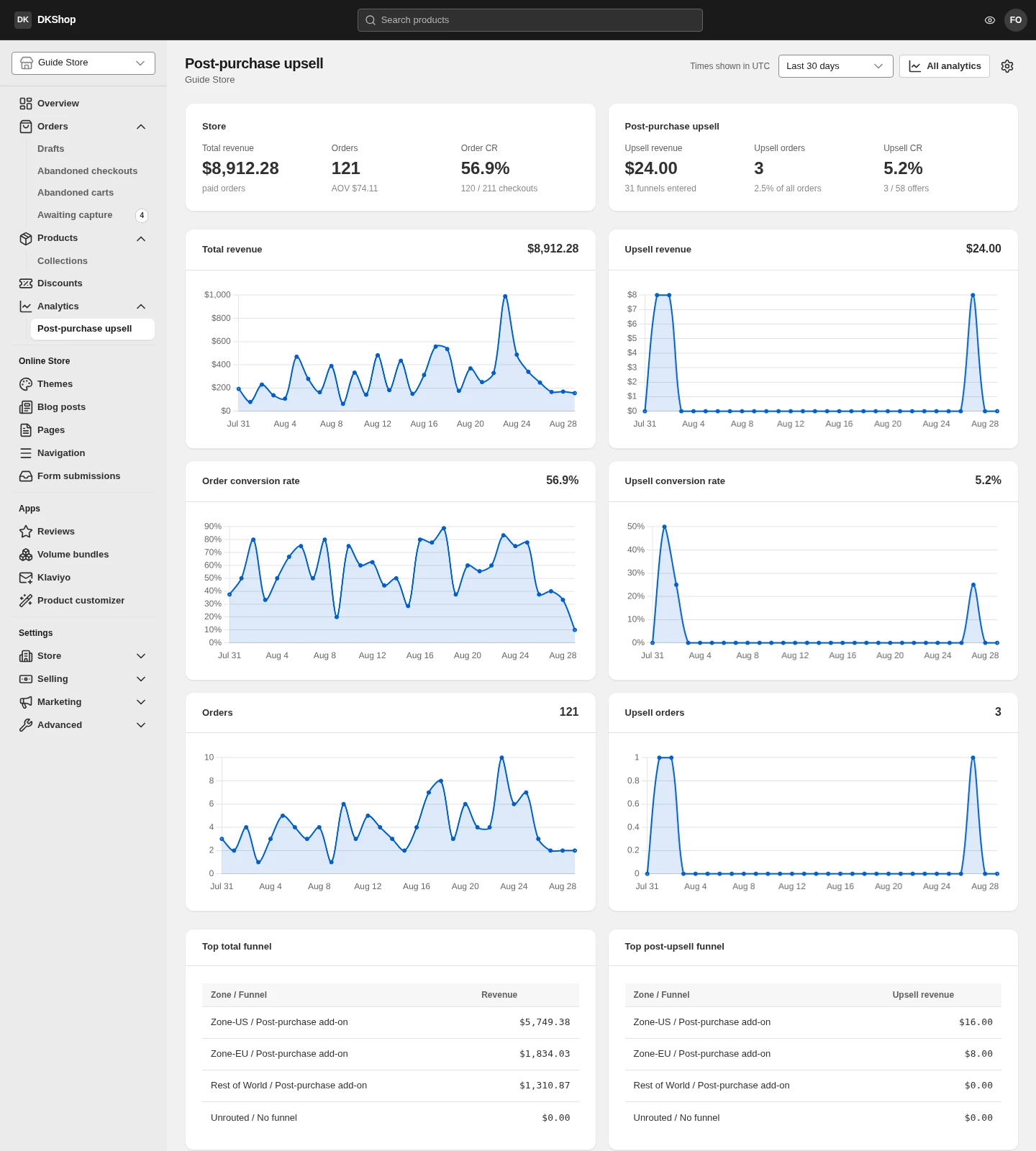The height and width of the screenshot is (1151, 1036).
Task: Click the AOV $74.11 text
Action: 355,188
